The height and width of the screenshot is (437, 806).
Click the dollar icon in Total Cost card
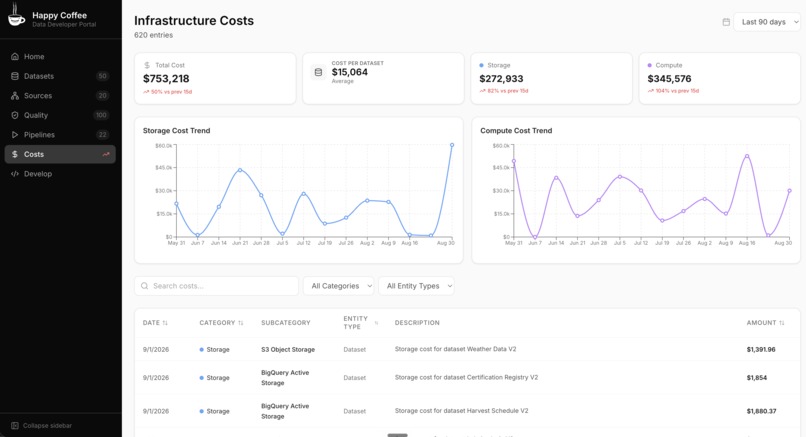(x=147, y=65)
